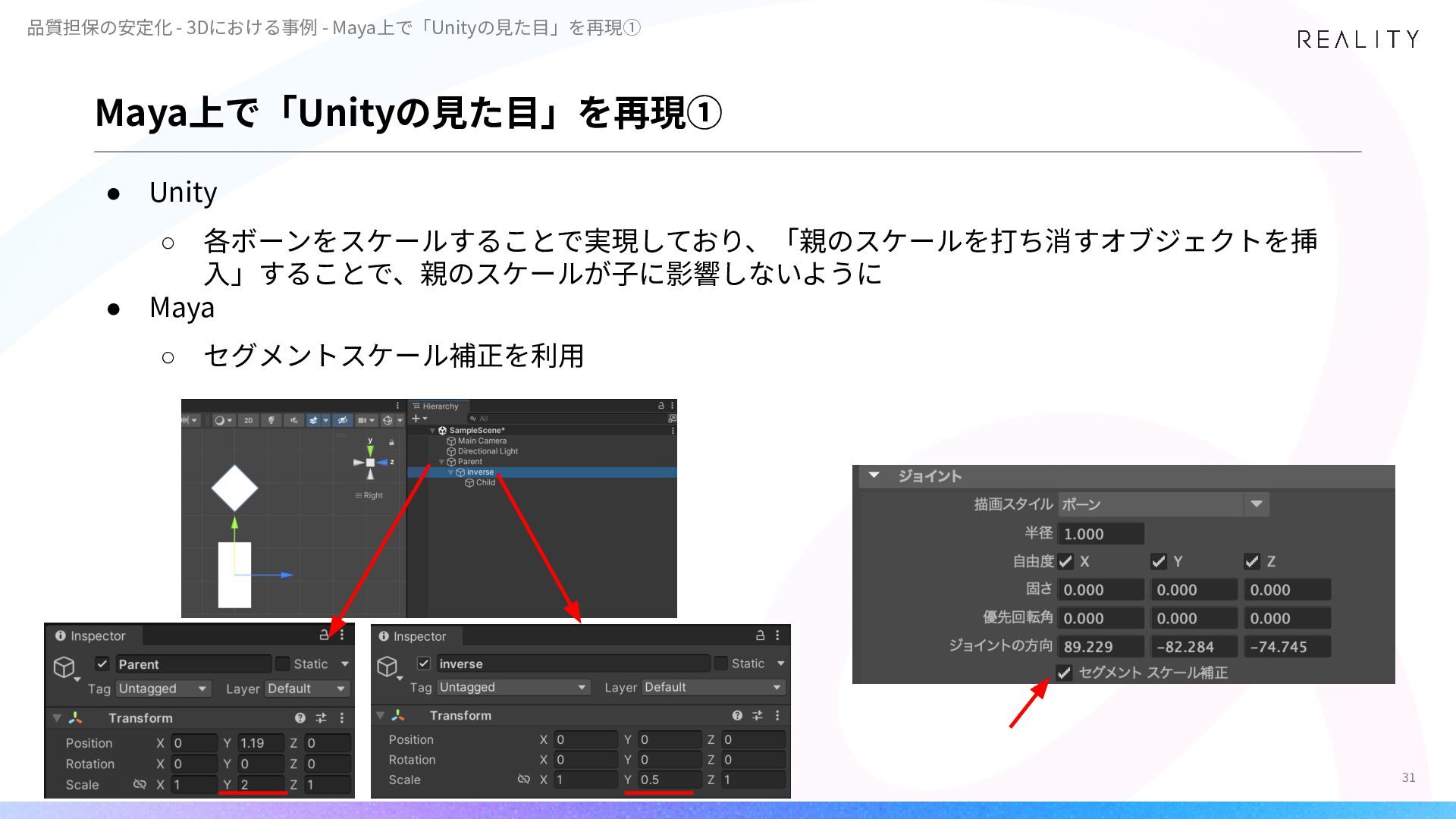This screenshot has width=1456, height=819.
Task: Toggle hidden objects visibility icon
Action: 342,420
